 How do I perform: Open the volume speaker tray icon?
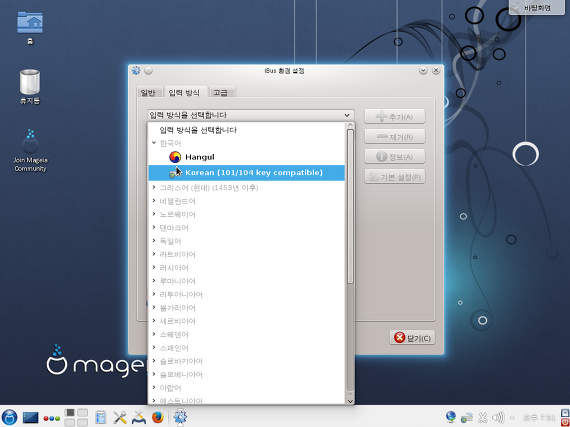(498, 418)
